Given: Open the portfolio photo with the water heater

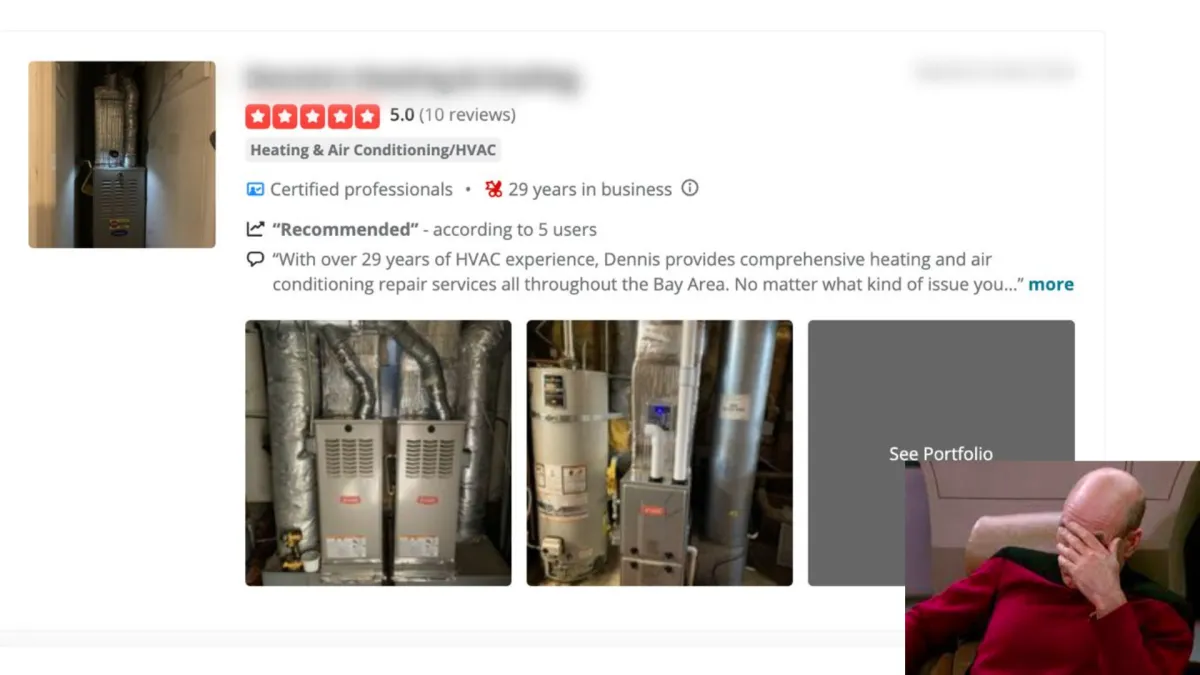Looking at the screenshot, I should click(x=660, y=453).
